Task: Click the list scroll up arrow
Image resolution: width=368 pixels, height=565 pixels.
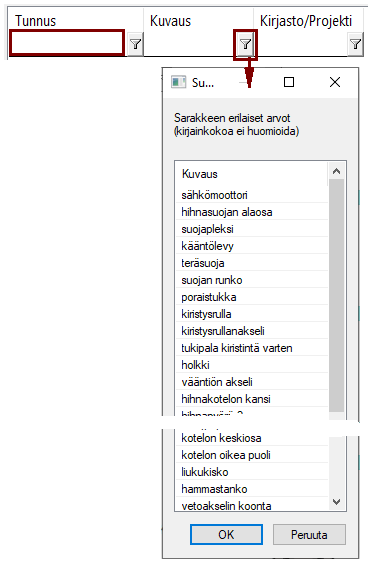Action: [337, 171]
